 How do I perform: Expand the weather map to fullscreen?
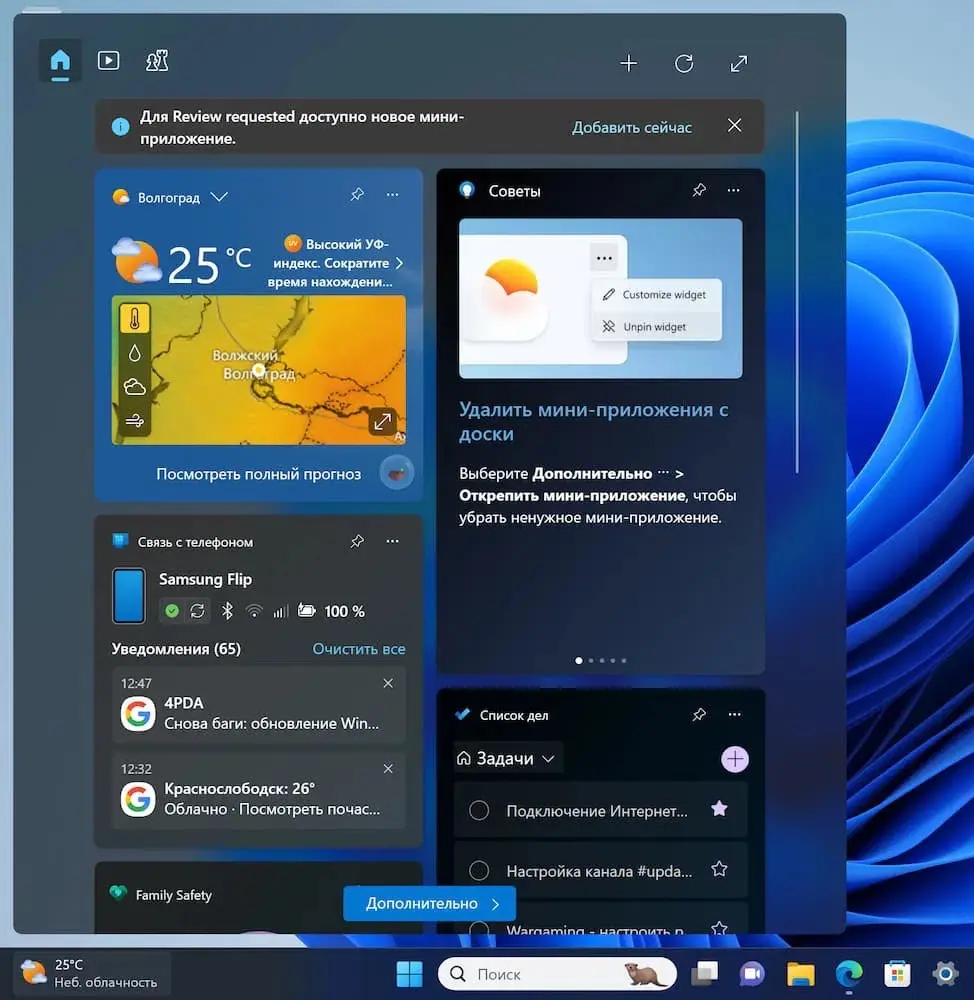point(382,422)
